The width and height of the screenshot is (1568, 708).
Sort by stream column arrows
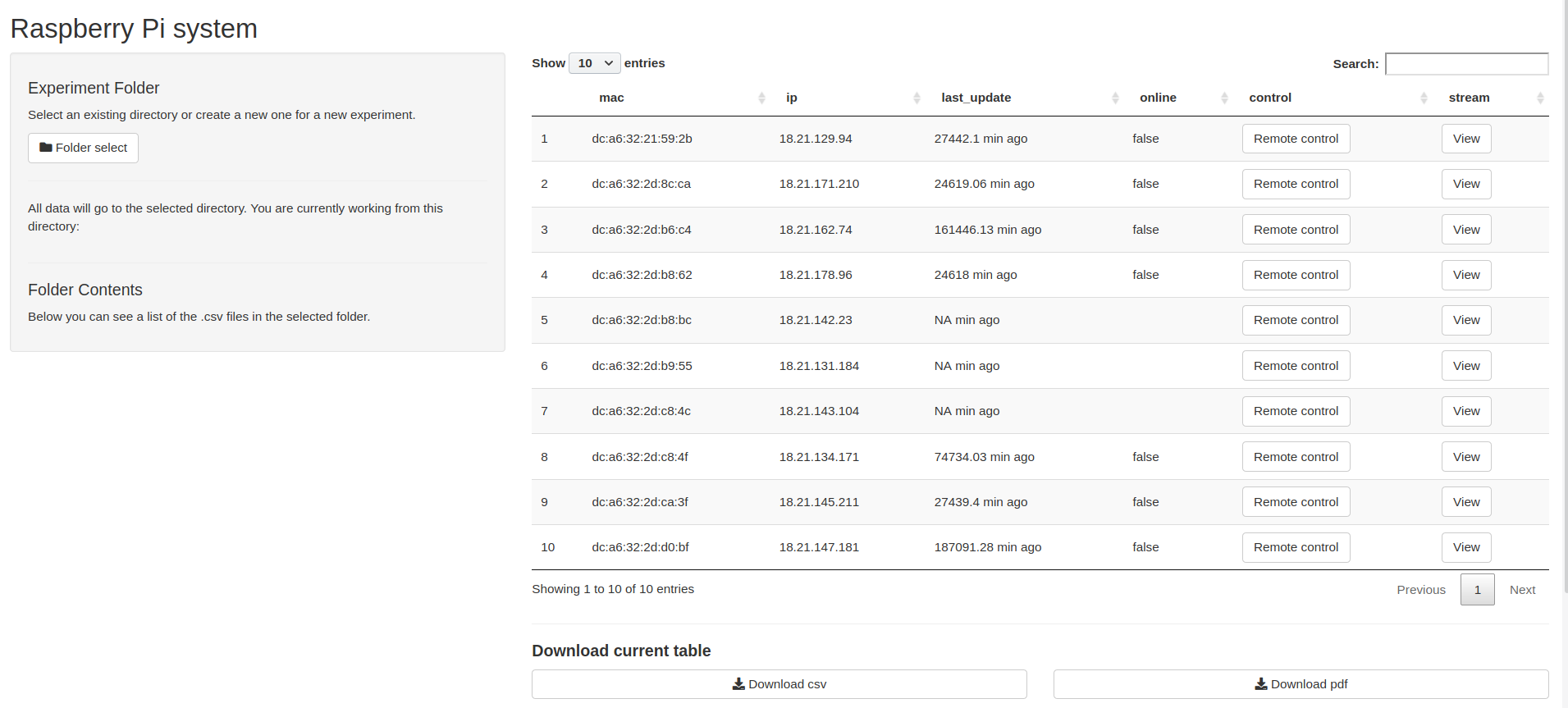(1540, 98)
